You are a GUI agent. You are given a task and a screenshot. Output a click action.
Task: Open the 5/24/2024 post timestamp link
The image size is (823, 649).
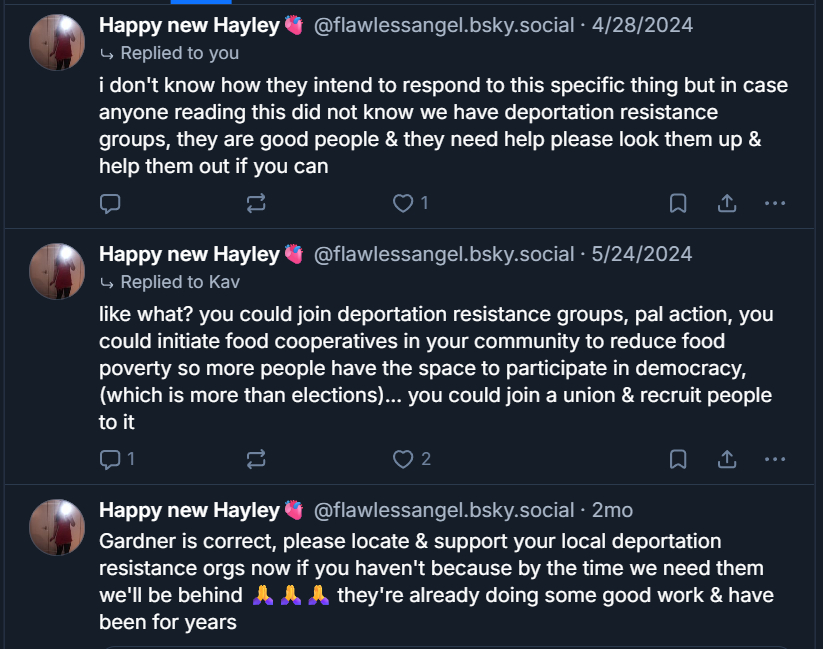click(x=641, y=254)
